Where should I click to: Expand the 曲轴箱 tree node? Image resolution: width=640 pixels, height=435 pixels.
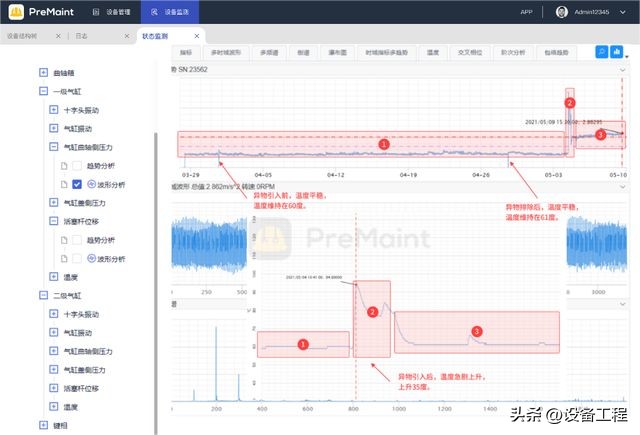pyautogui.click(x=43, y=73)
